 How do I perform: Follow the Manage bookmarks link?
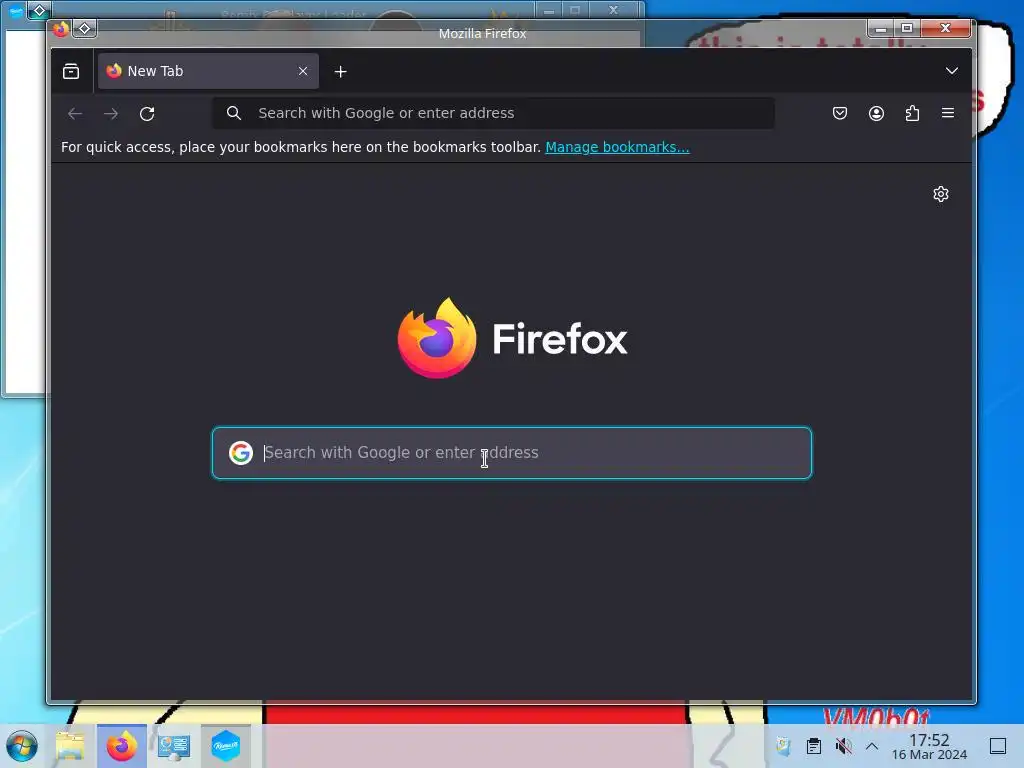(x=617, y=147)
